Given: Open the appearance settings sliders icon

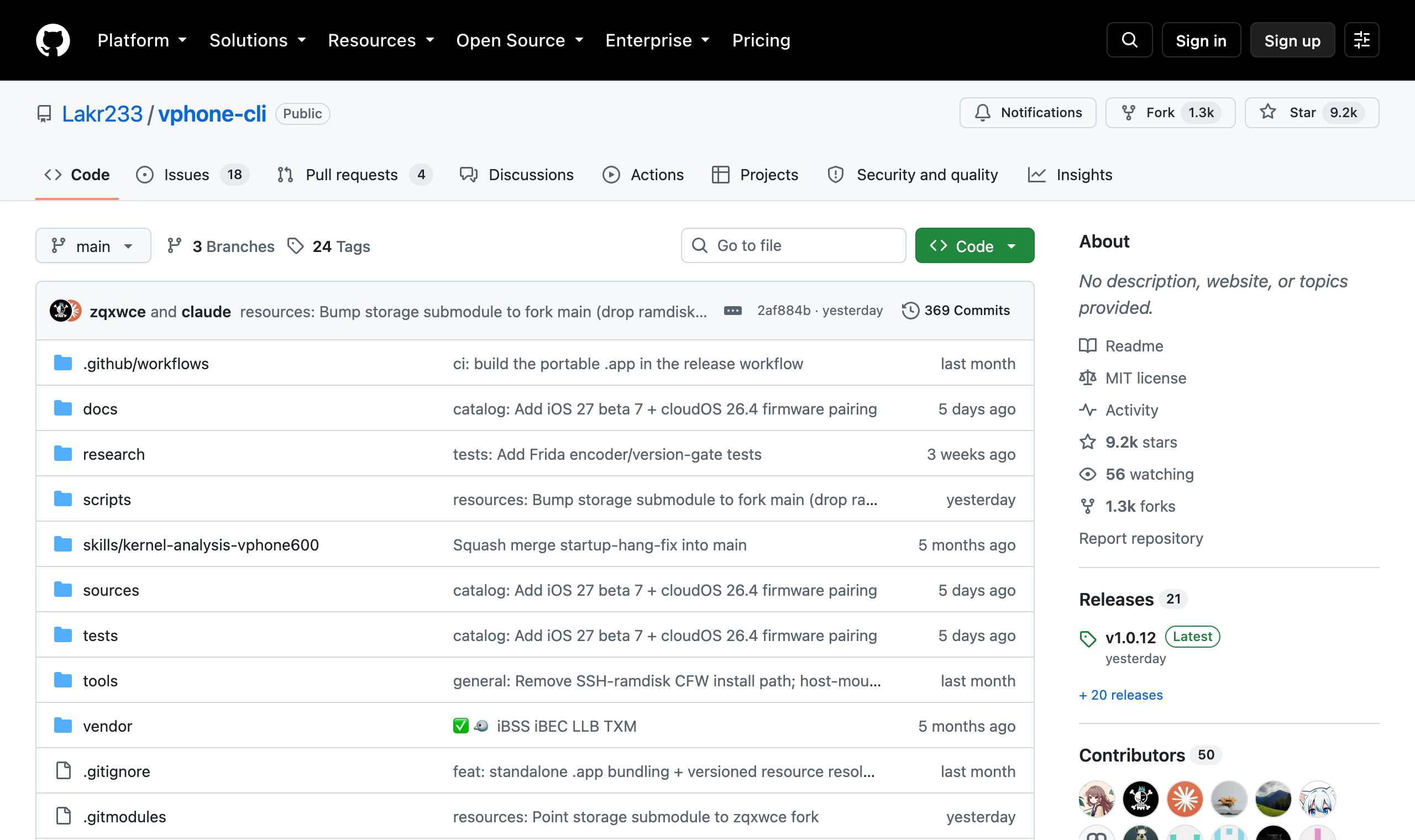Looking at the screenshot, I should tap(1361, 40).
